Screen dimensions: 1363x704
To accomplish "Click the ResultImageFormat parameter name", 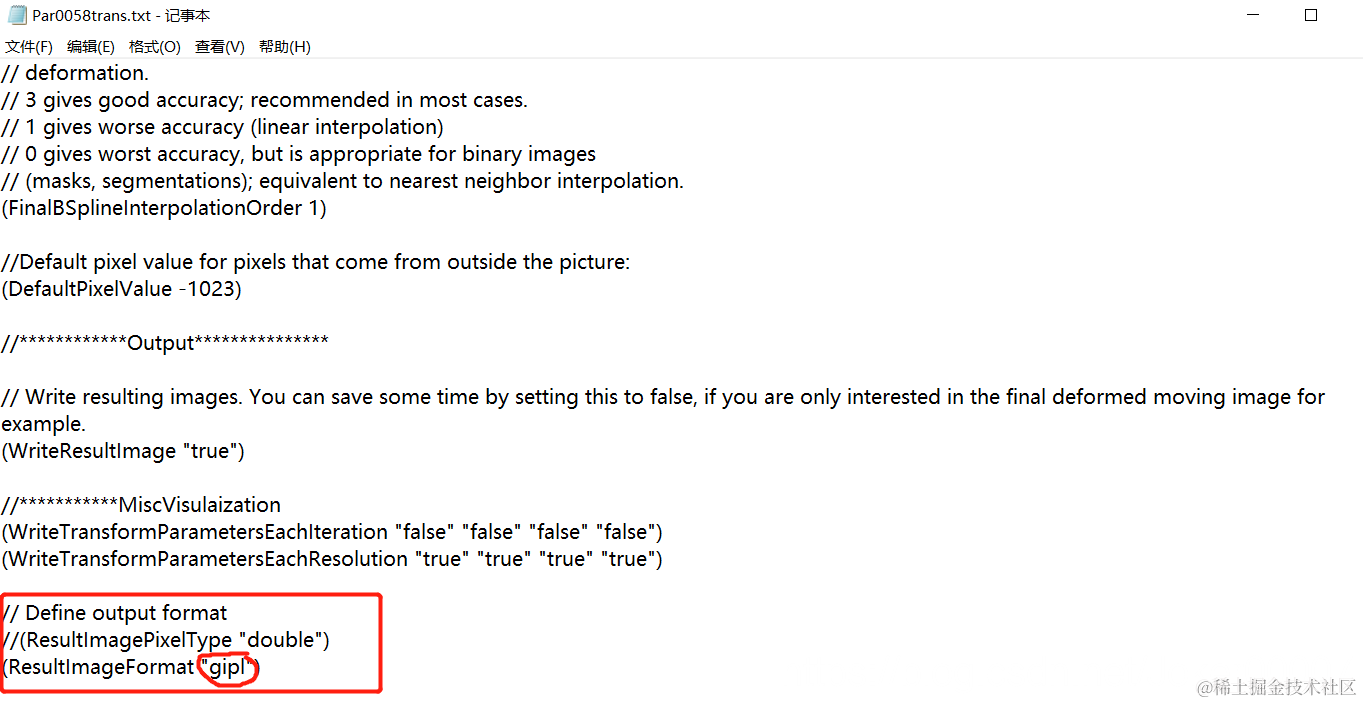I will point(101,667).
